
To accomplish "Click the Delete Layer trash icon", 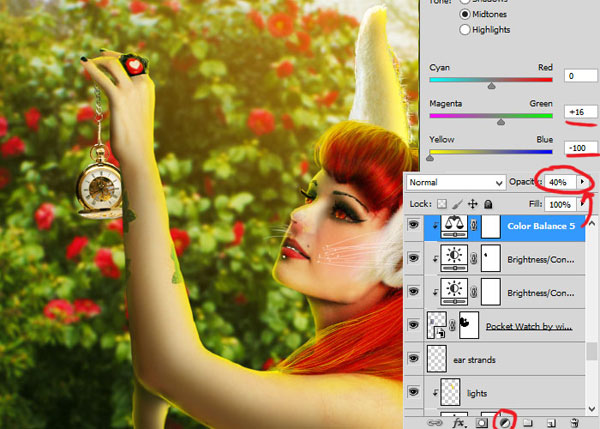I will (x=574, y=423).
